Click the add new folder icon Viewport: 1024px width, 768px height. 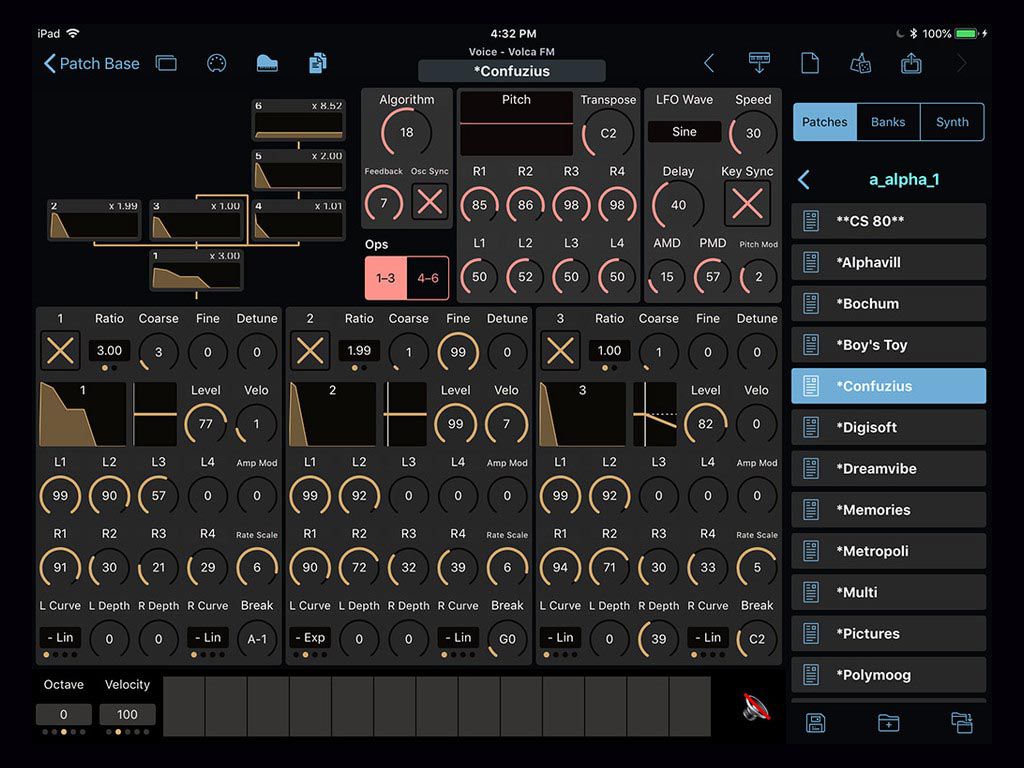(x=888, y=723)
